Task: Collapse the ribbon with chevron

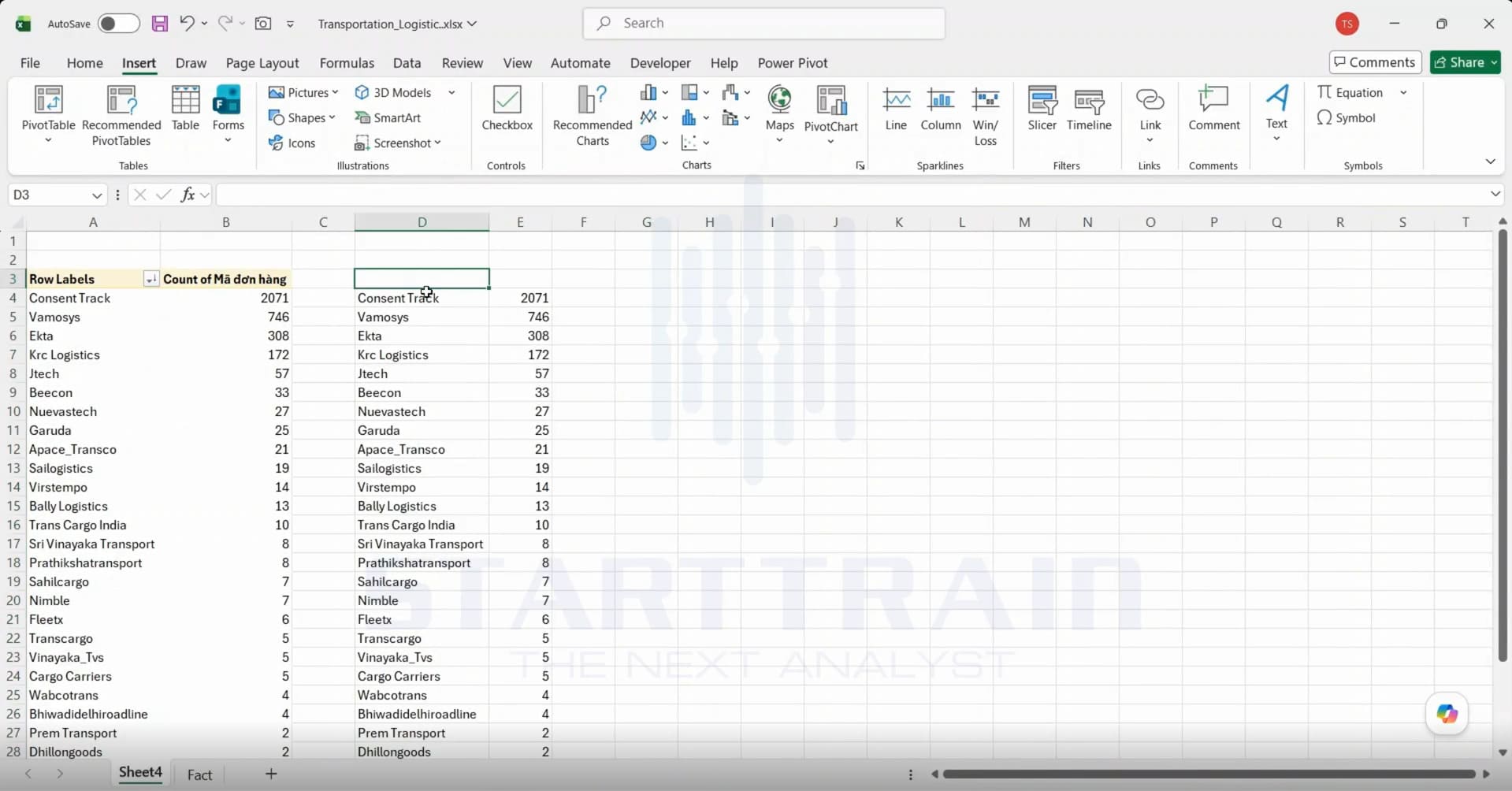Action: [x=1490, y=162]
